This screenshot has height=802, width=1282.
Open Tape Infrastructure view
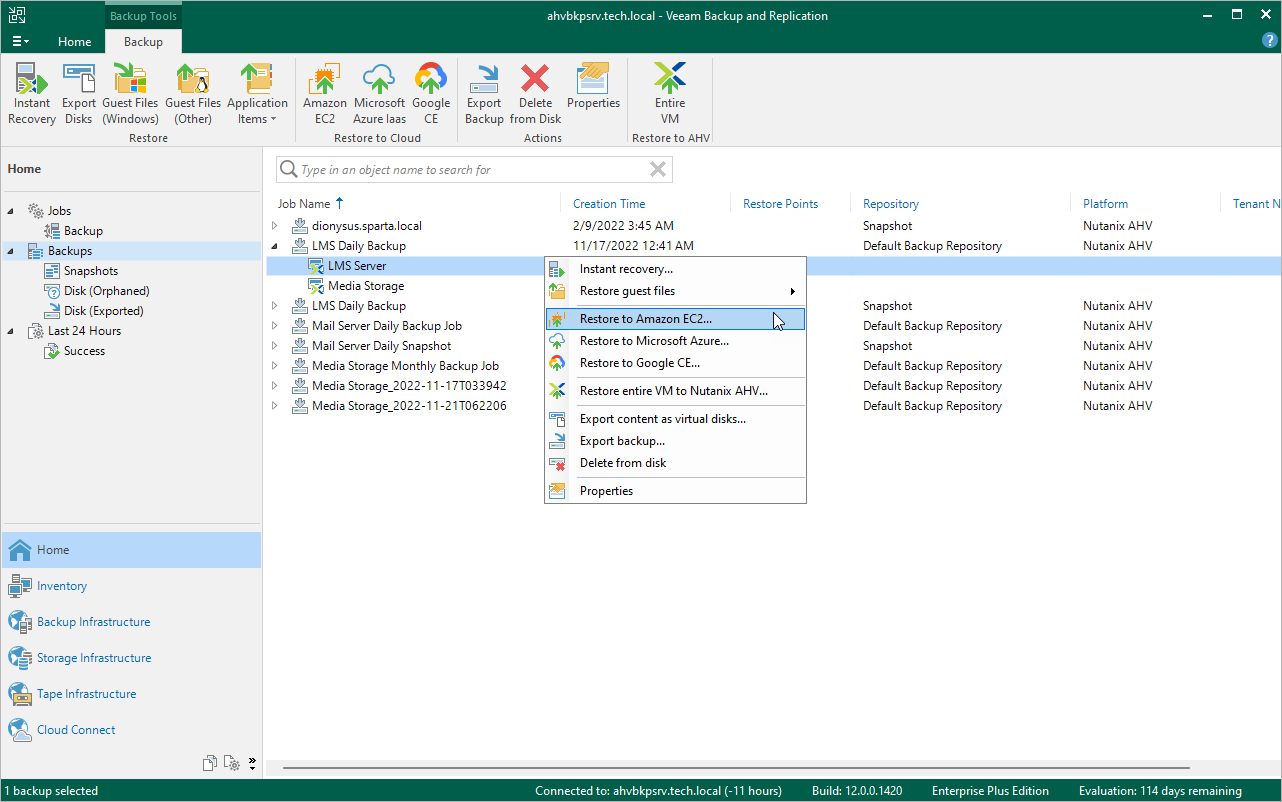tap(86, 694)
